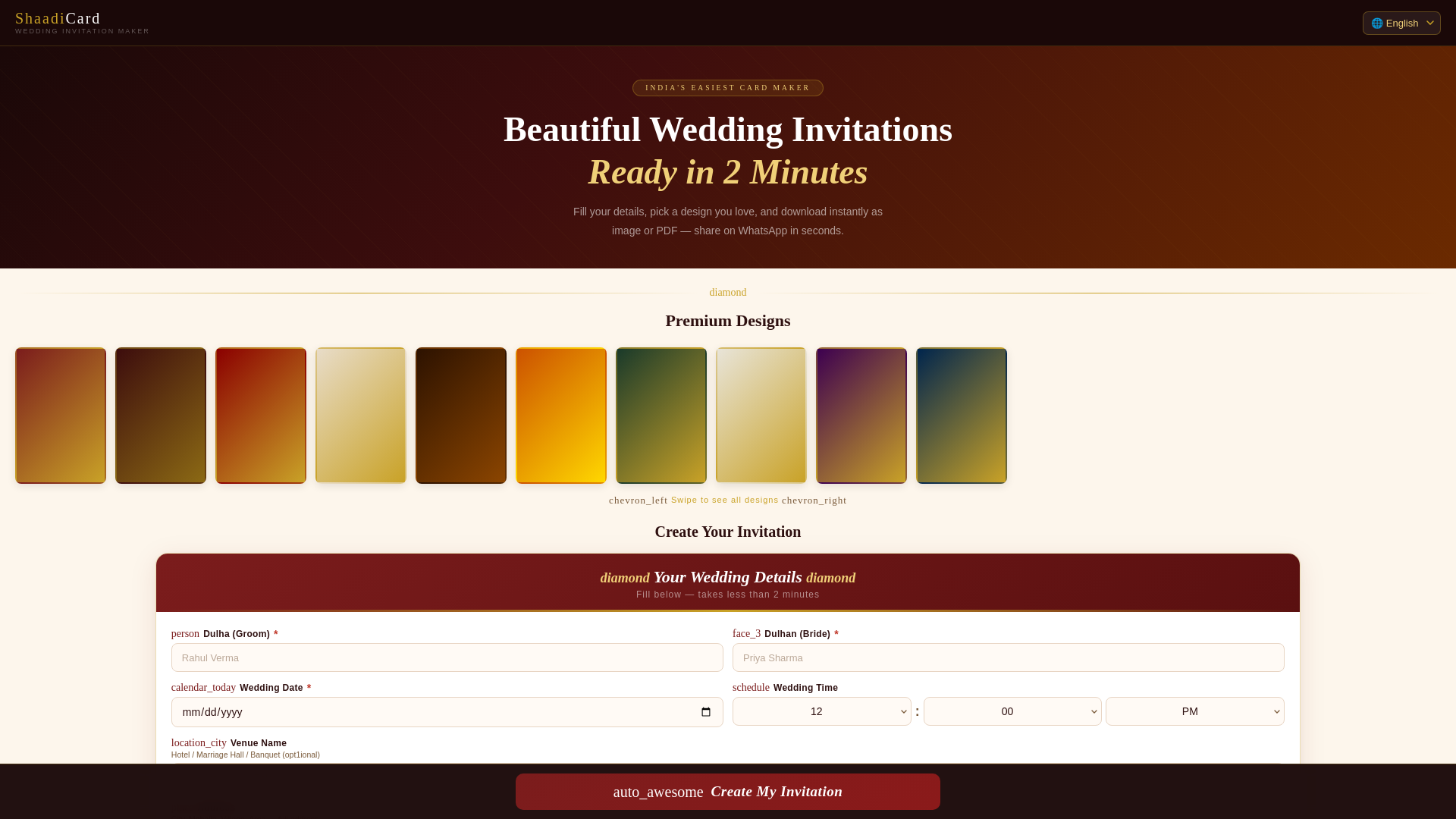This screenshot has height=819, width=1456.
Task: Click the chevron_left design arrow
Action: tap(638, 500)
